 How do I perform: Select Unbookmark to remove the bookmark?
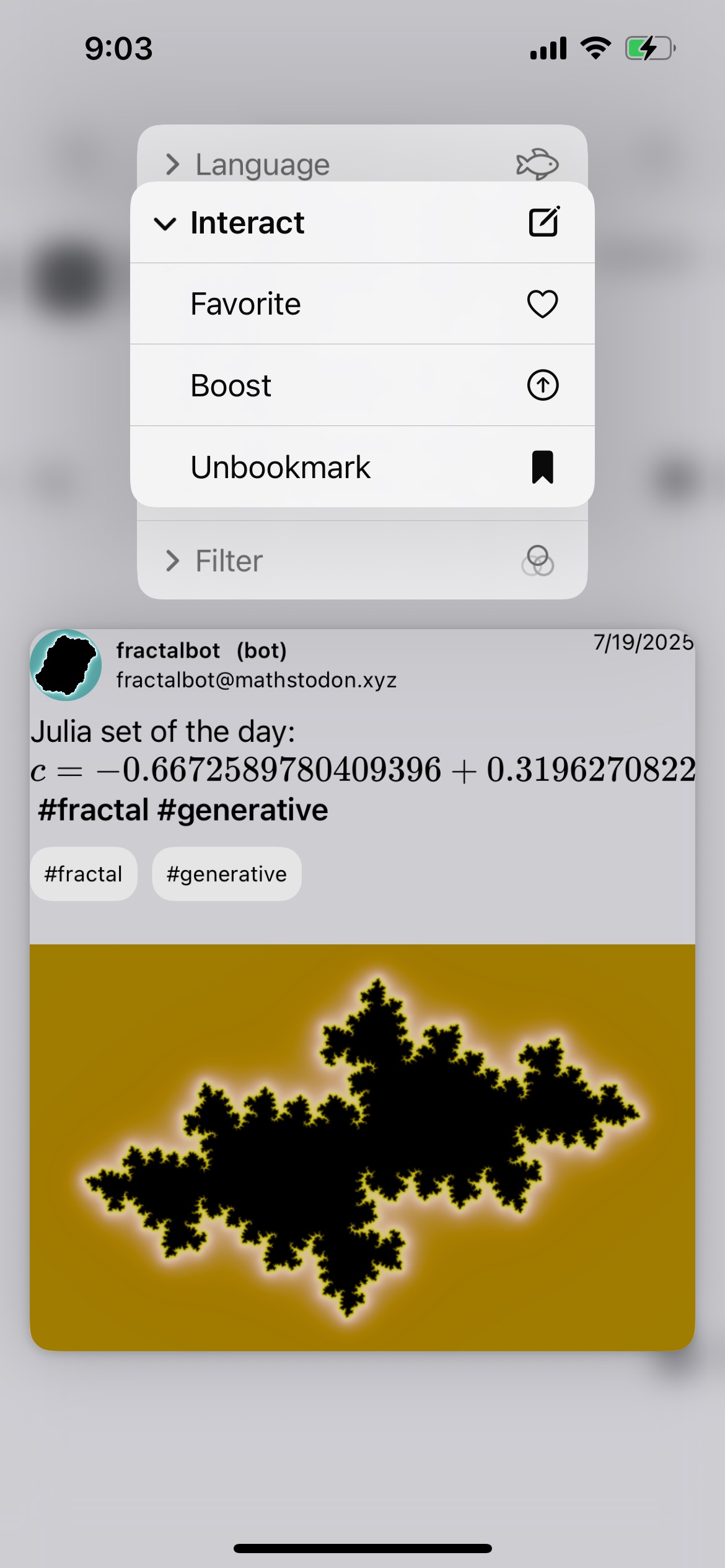point(362,467)
